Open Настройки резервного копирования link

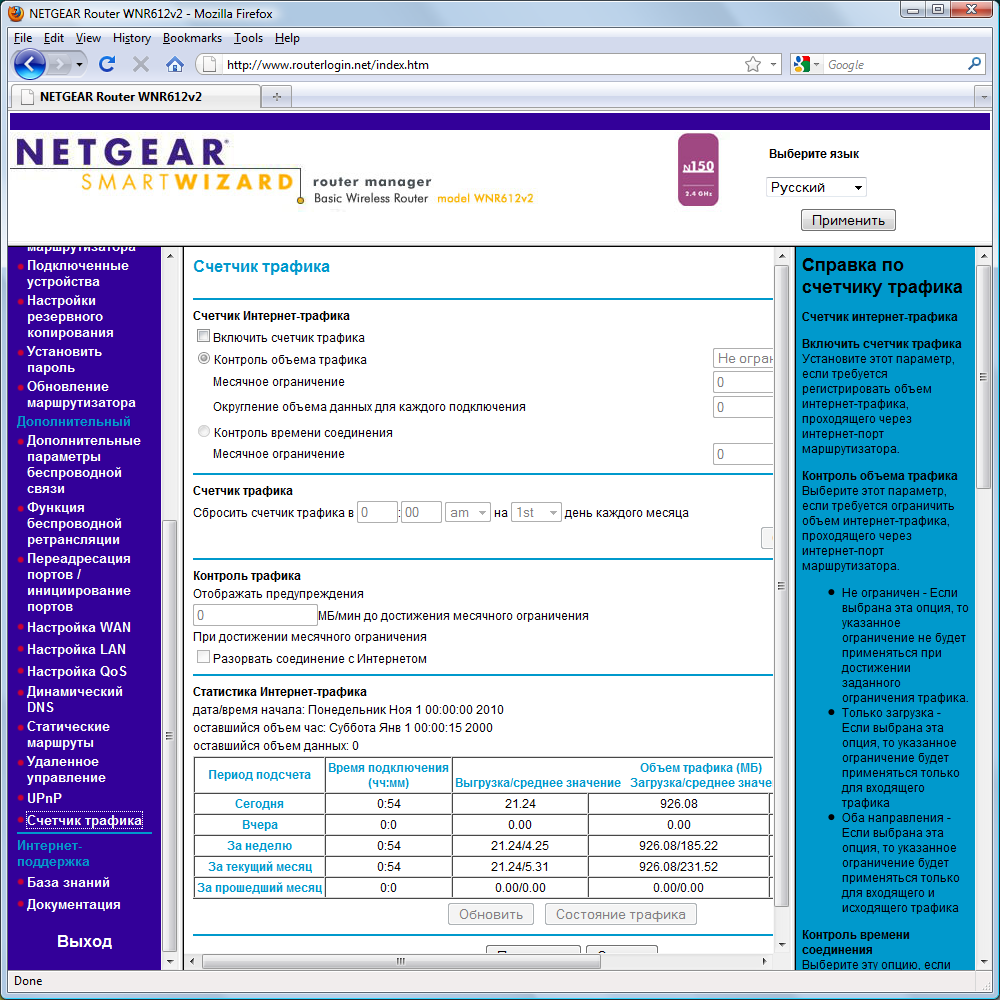click(x=70, y=316)
